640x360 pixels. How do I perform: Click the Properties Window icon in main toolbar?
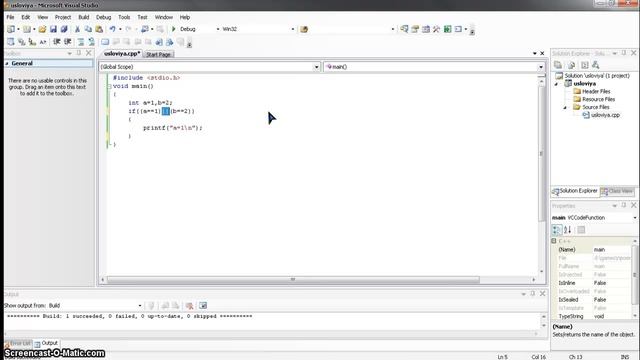click(415, 29)
